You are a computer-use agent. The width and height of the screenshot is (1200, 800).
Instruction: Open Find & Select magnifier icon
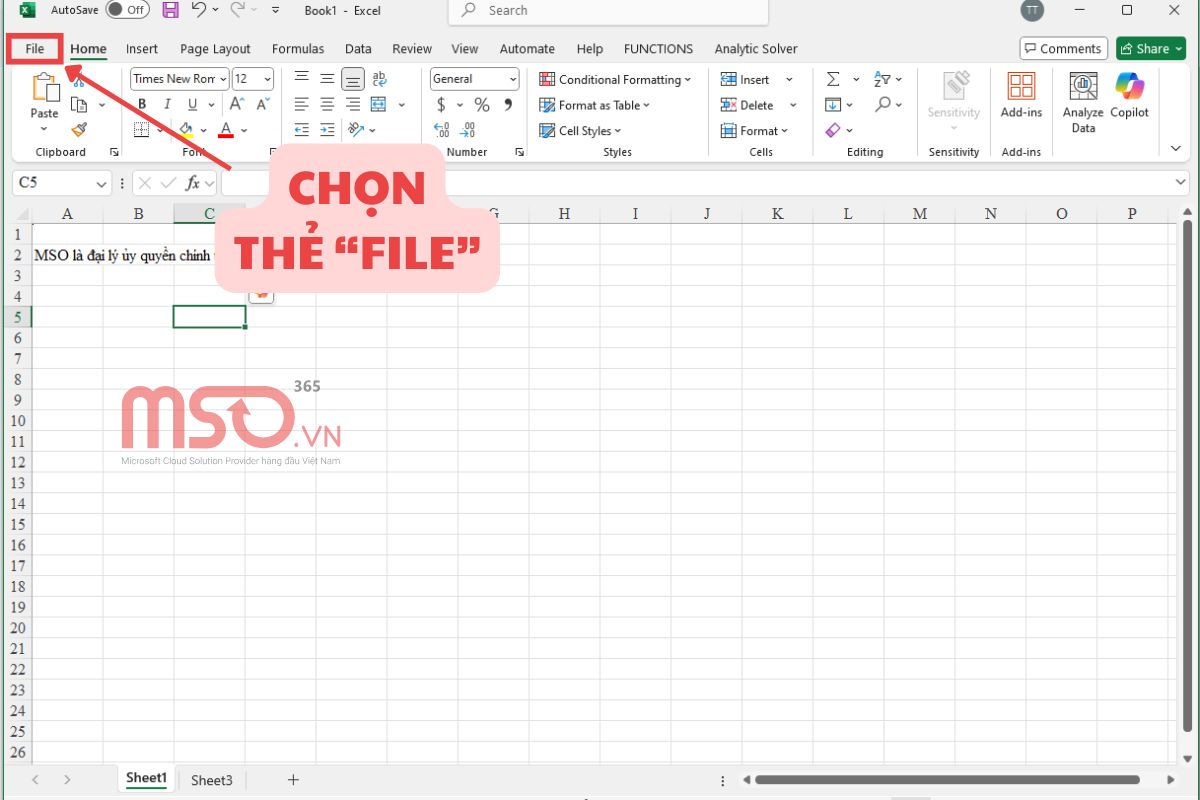point(882,104)
